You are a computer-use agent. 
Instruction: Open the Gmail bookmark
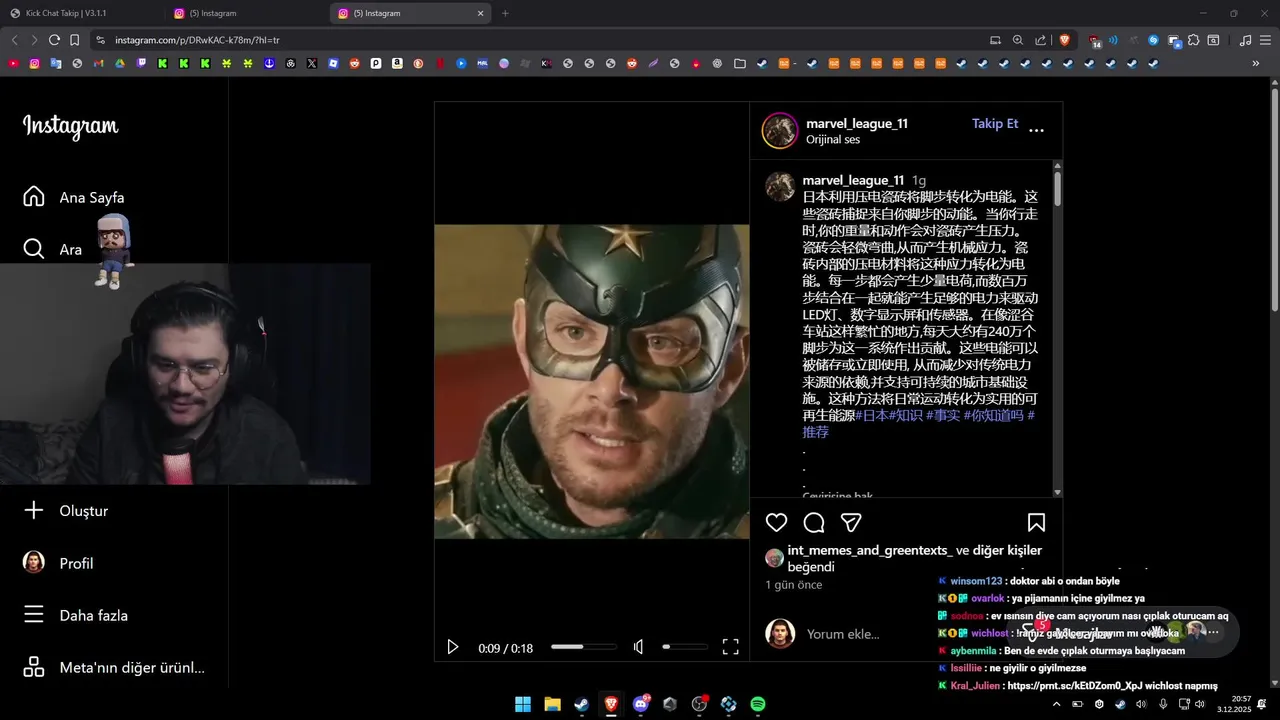[x=98, y=63]
